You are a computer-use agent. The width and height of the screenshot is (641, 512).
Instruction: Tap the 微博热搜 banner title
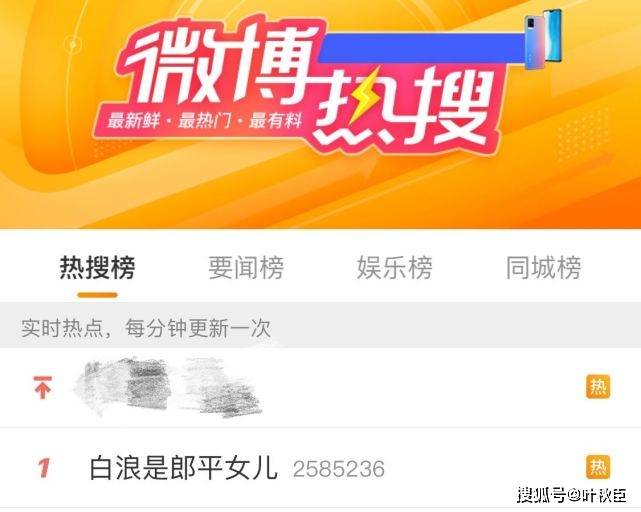[303, 86]
